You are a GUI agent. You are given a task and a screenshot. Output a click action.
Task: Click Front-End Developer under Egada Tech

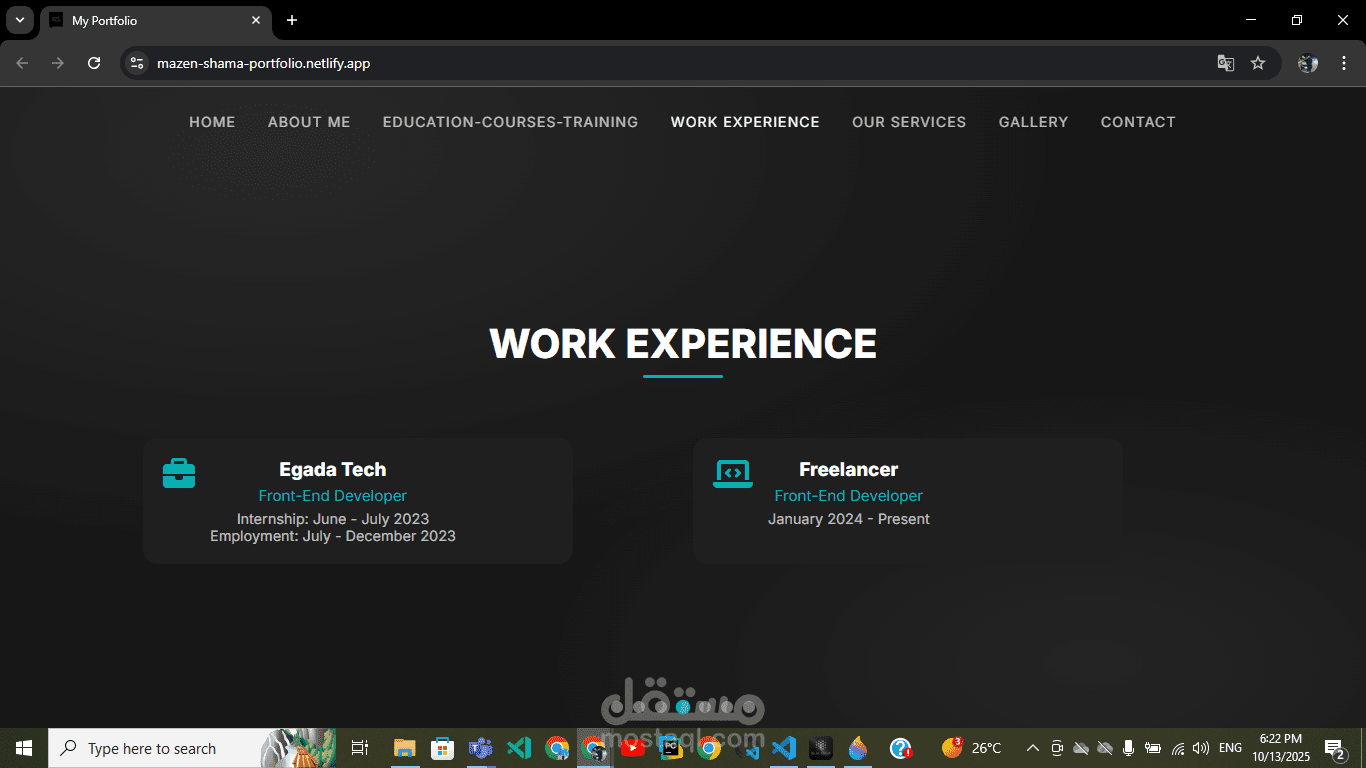(333, 496)
